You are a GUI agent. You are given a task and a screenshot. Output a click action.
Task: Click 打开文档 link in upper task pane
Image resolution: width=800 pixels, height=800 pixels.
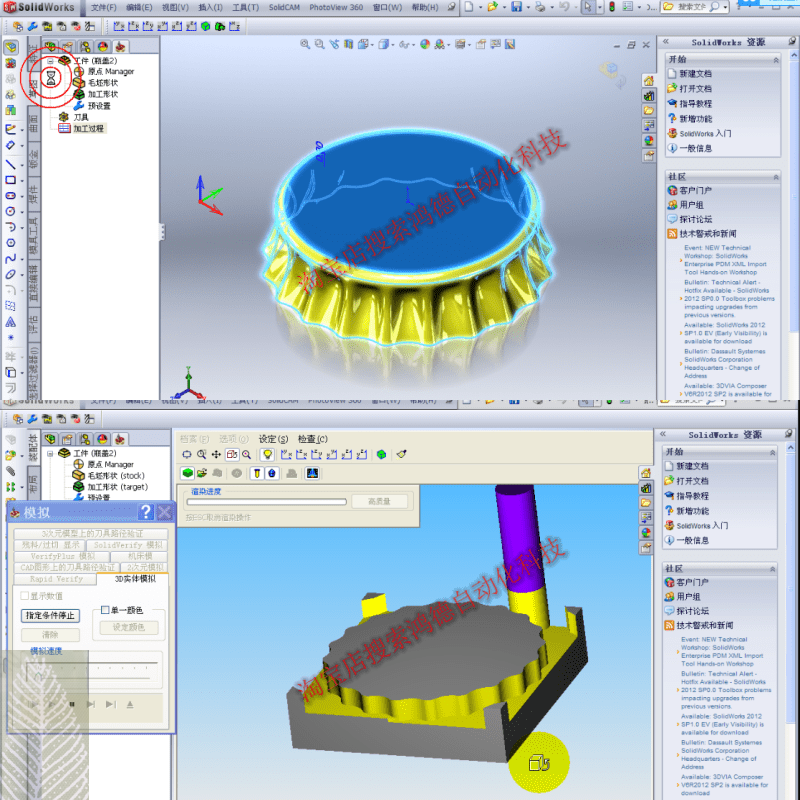coord(695,88)
